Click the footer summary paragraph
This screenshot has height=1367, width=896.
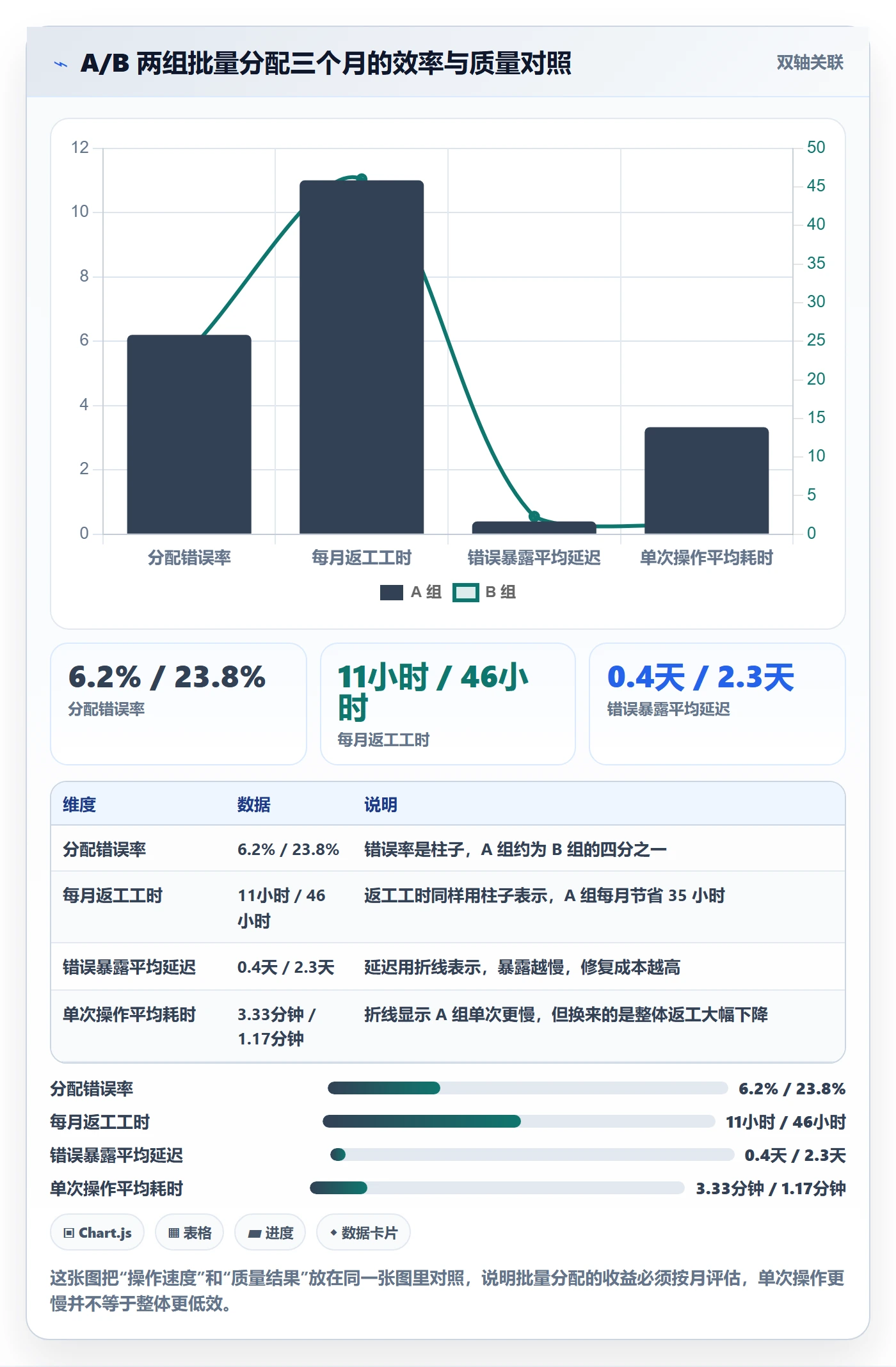coord(447,1290)
